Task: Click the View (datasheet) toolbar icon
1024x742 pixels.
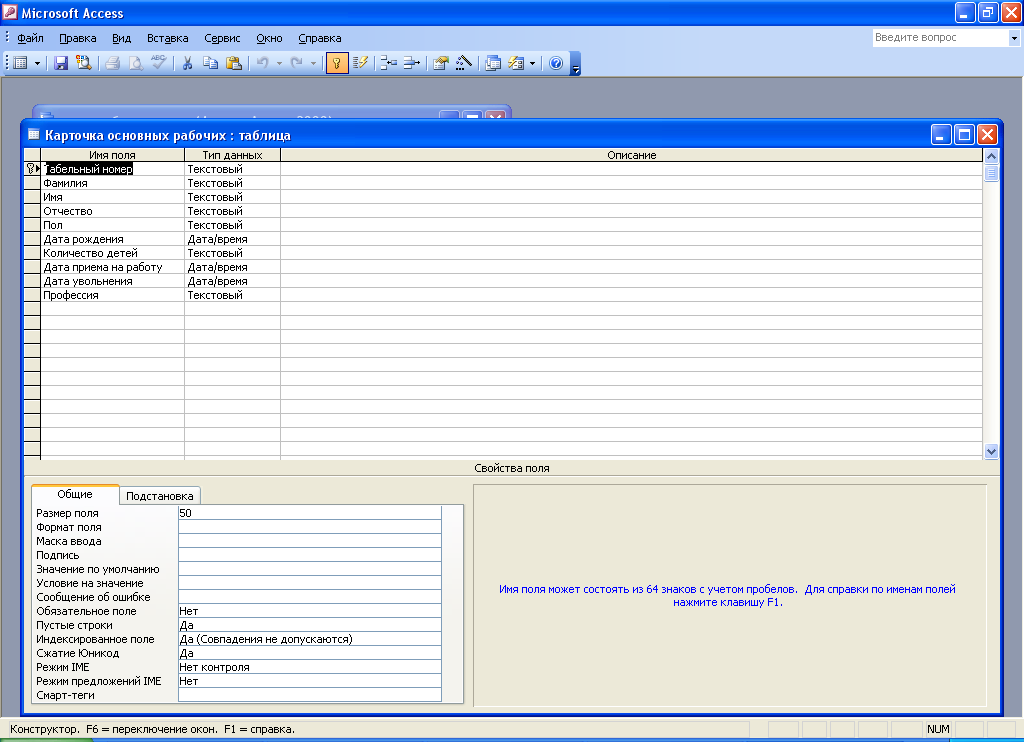Action: [x=20, y=63]
